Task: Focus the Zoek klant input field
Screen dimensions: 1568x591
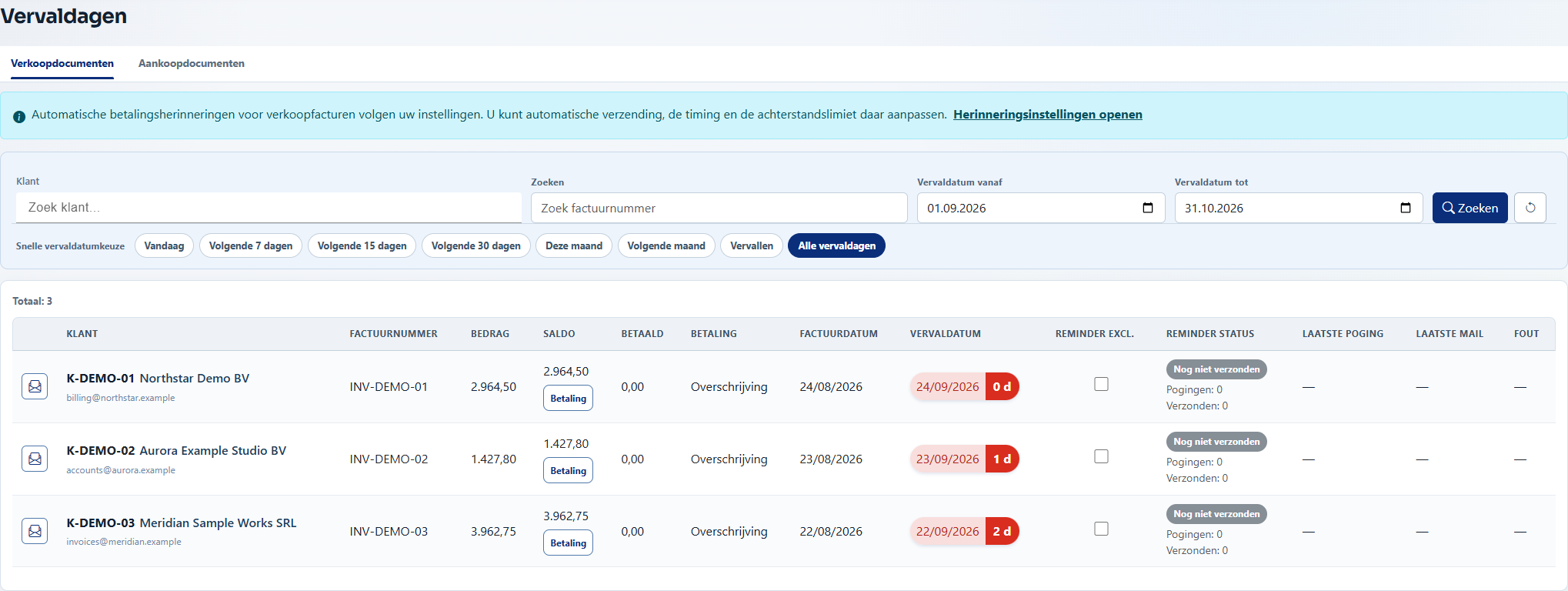Action: (x=269, y=208)
